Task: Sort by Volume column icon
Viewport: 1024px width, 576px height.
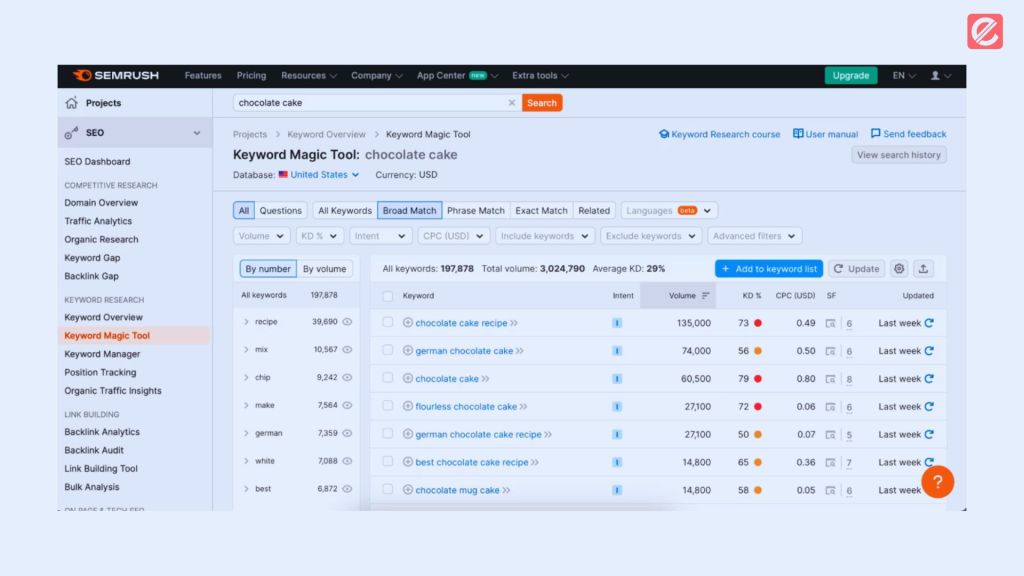Action: pos(705,296)
